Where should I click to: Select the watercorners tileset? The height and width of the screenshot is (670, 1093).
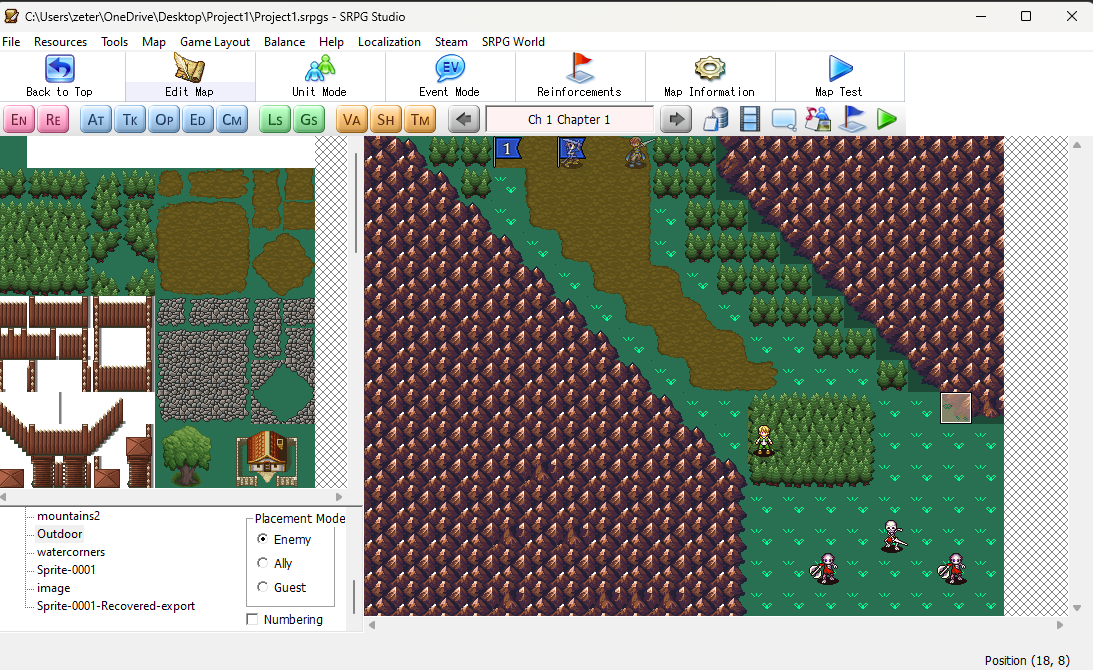[71, 552]
